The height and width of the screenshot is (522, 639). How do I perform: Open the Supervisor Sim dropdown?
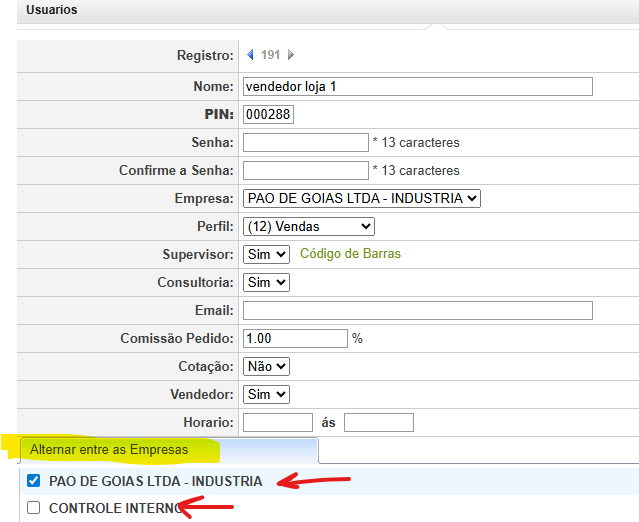[x=266, y=254]
